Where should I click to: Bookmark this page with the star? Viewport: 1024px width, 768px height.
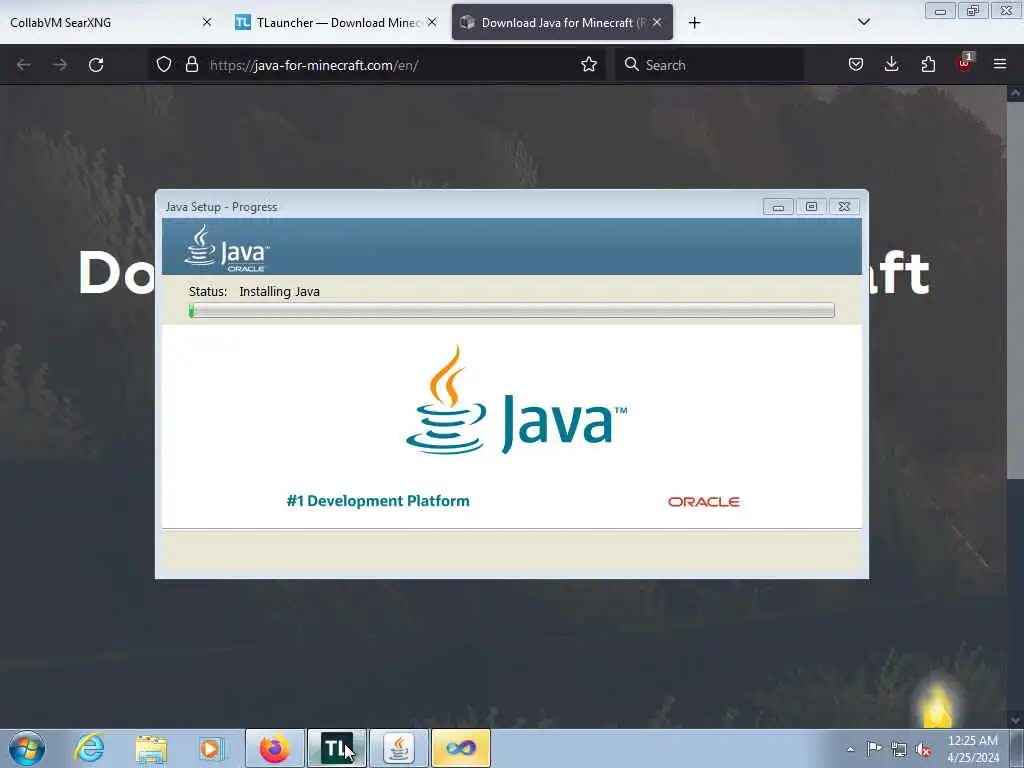tap(588, 64)
